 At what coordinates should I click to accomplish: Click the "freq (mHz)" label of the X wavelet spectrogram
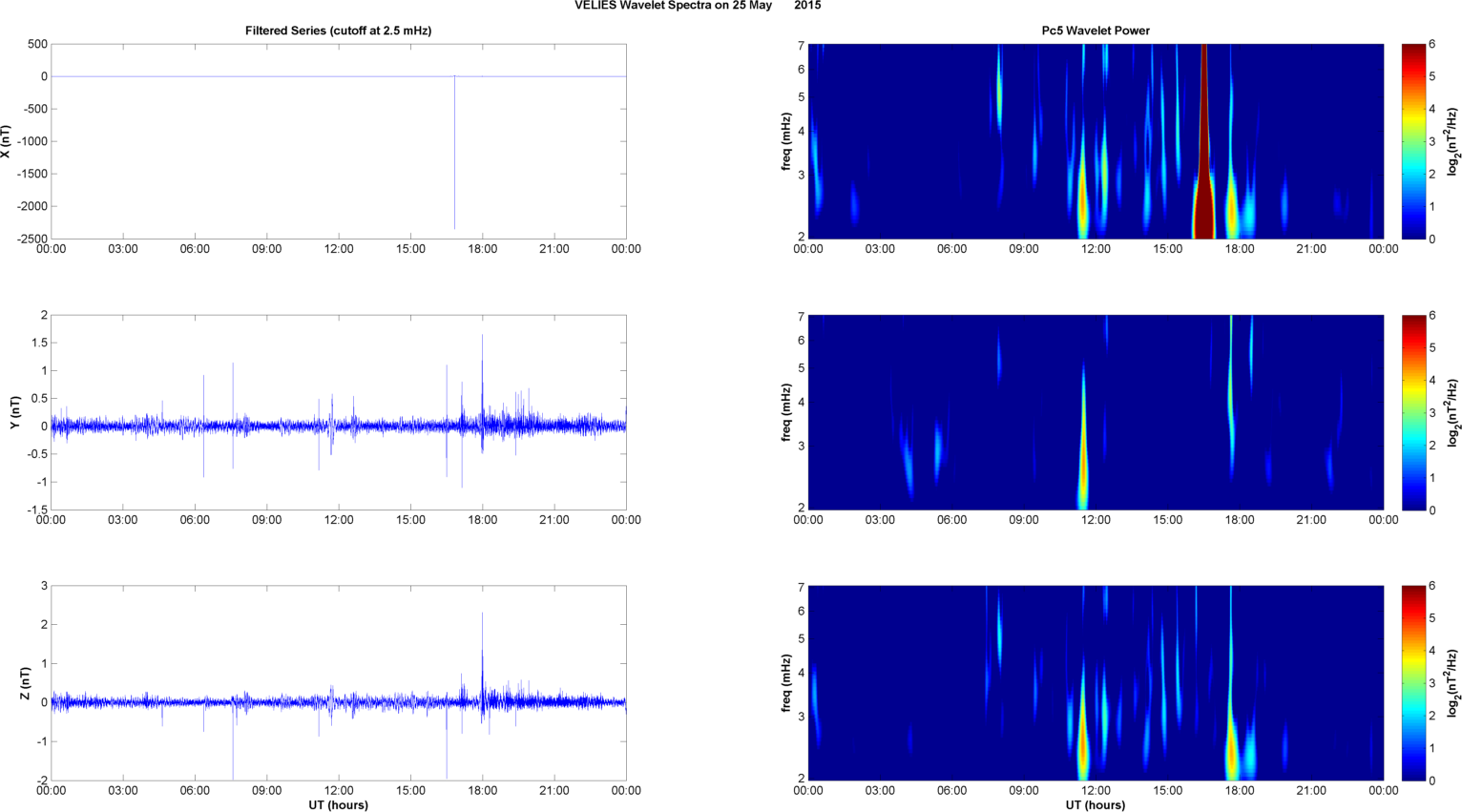coord(785,141)
